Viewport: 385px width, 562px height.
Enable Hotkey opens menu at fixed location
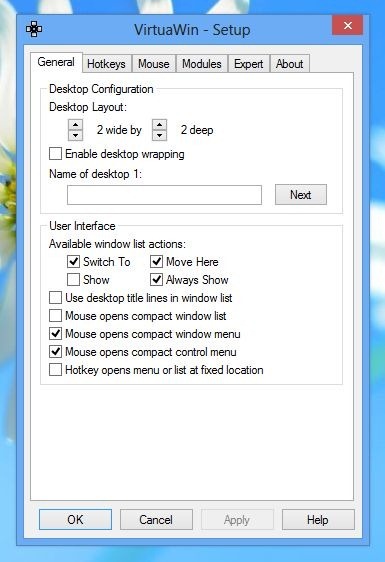click(56, 370)
